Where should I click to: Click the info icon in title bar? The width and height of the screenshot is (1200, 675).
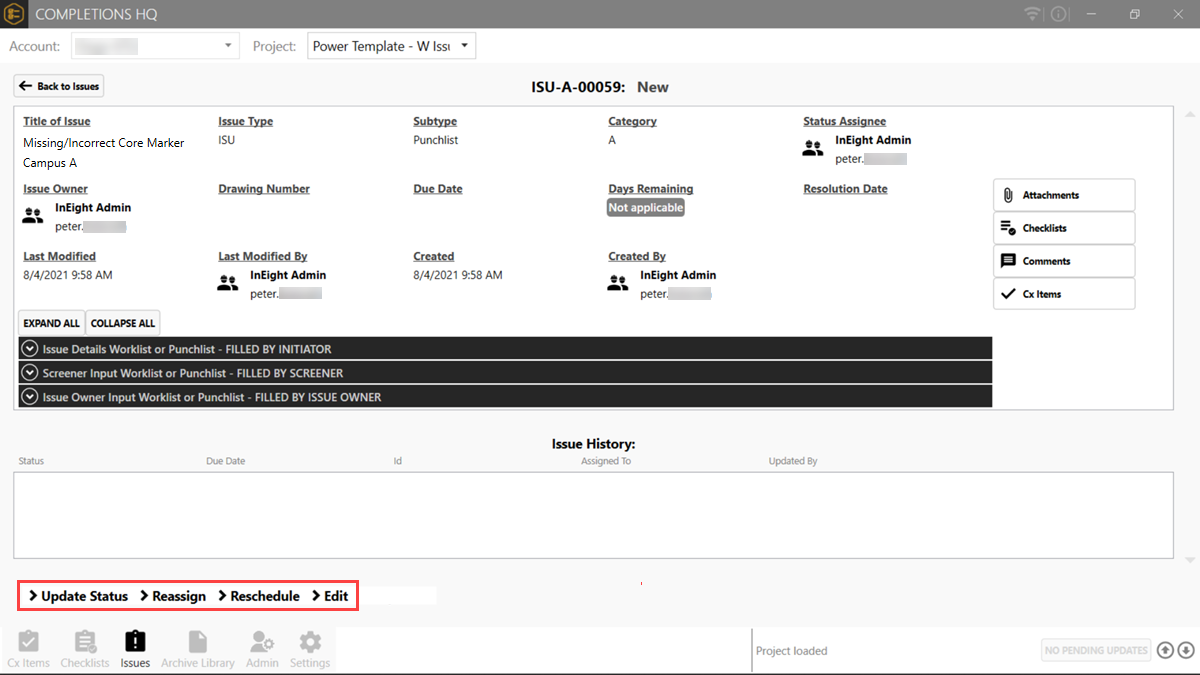coord(1059,15)
